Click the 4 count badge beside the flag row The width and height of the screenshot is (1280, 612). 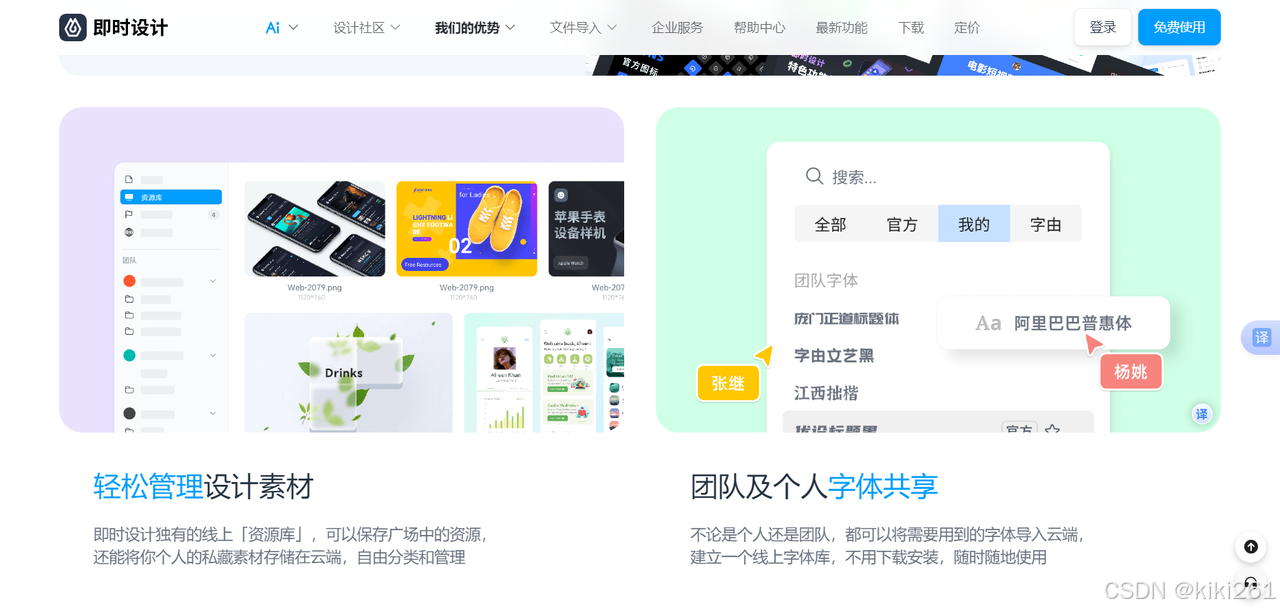[213, 215]
